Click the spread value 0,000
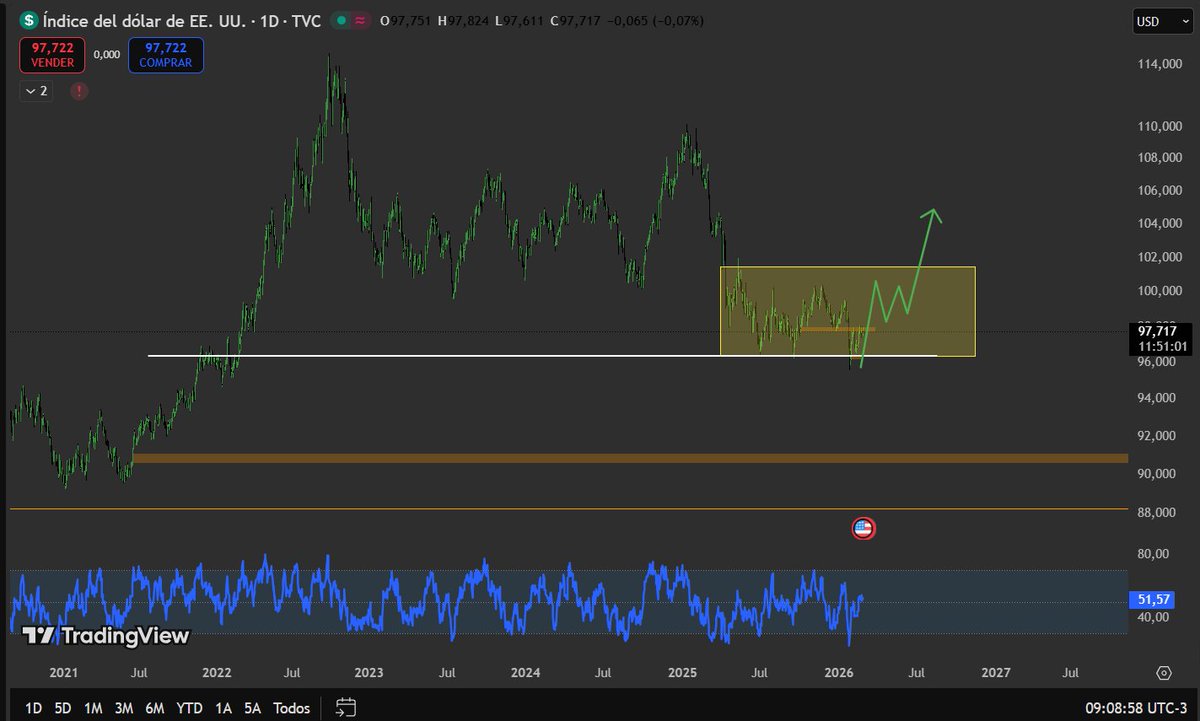1200x721 pixels. coord(107,55)
